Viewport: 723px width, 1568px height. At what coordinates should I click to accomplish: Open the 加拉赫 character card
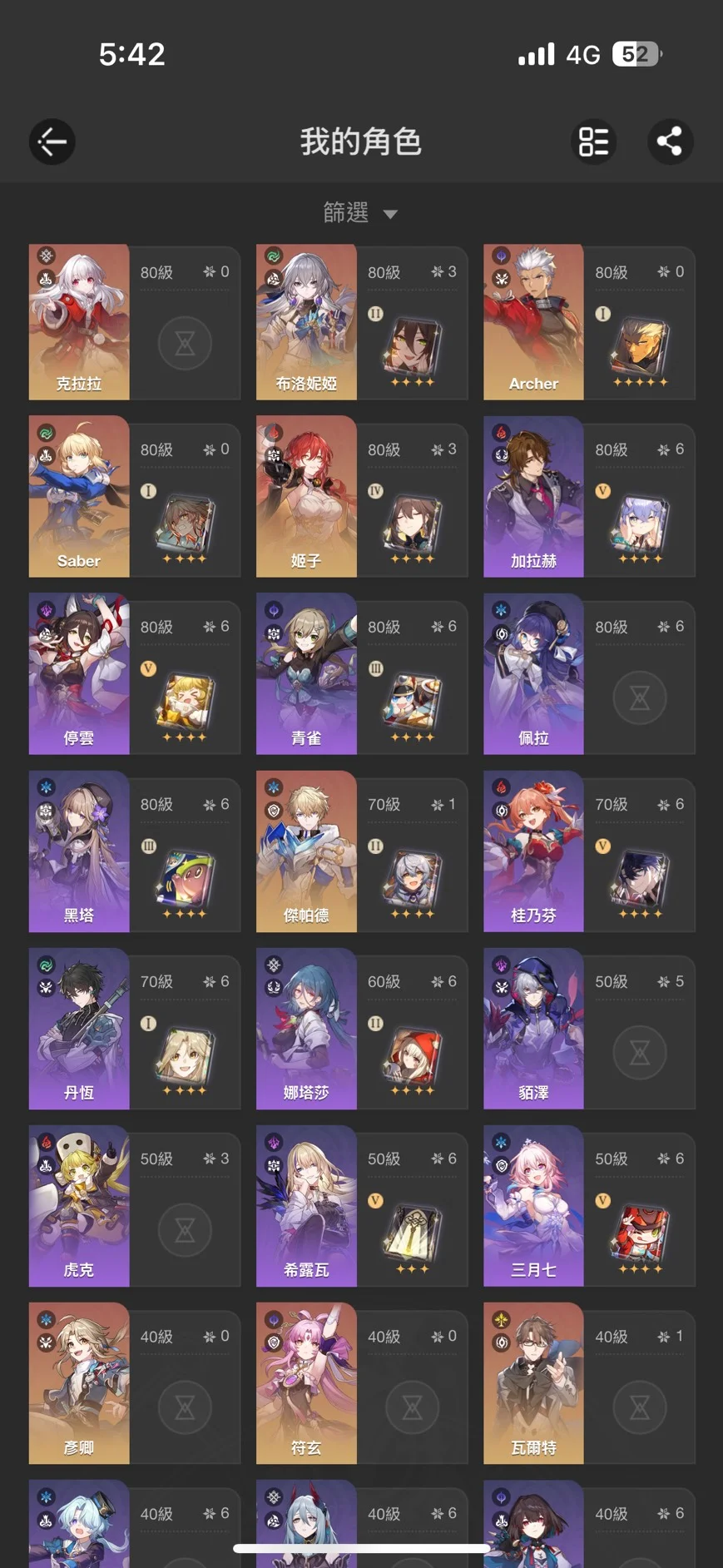tap(589, 496)
